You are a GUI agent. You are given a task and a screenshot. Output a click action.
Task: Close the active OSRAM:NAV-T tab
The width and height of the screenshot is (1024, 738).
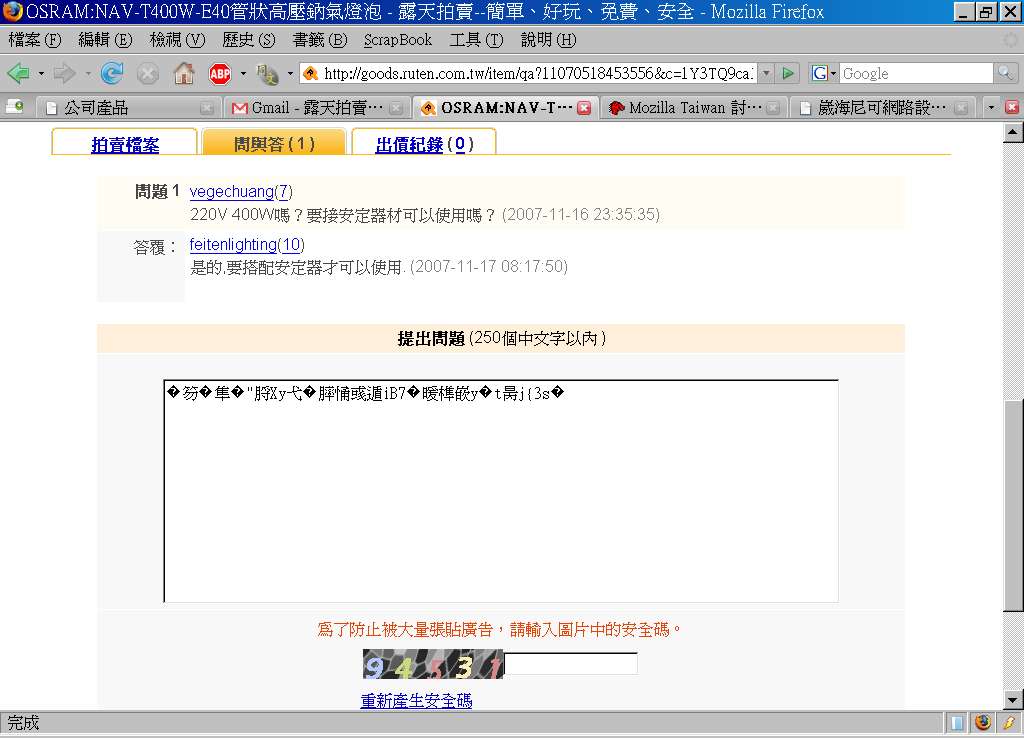coord(584,108)
